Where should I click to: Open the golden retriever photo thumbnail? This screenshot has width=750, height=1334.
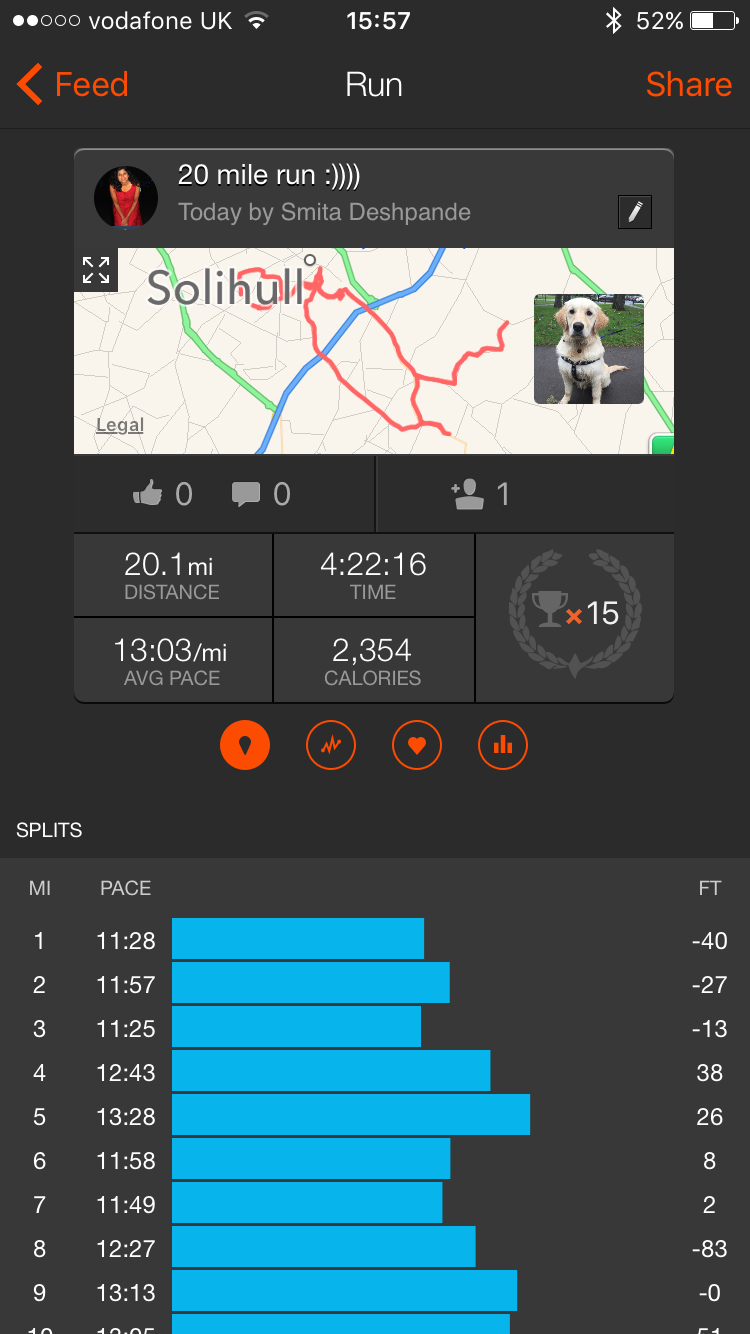[588, 348]
